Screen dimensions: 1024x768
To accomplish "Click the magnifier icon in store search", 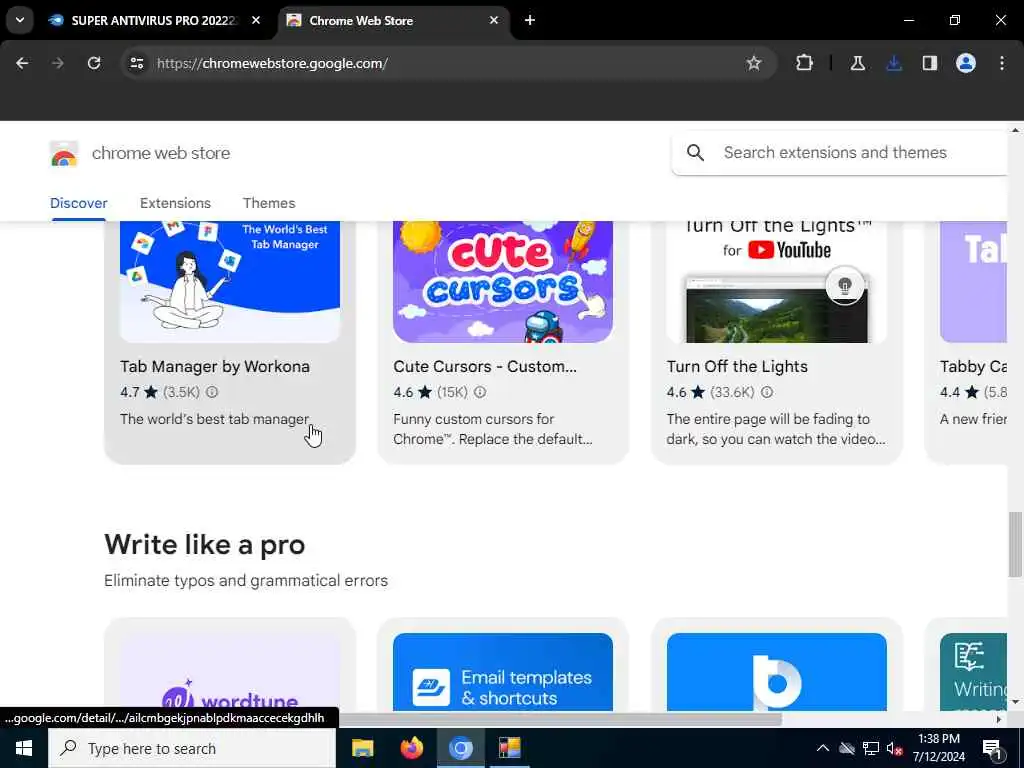I will click(696, 153).
